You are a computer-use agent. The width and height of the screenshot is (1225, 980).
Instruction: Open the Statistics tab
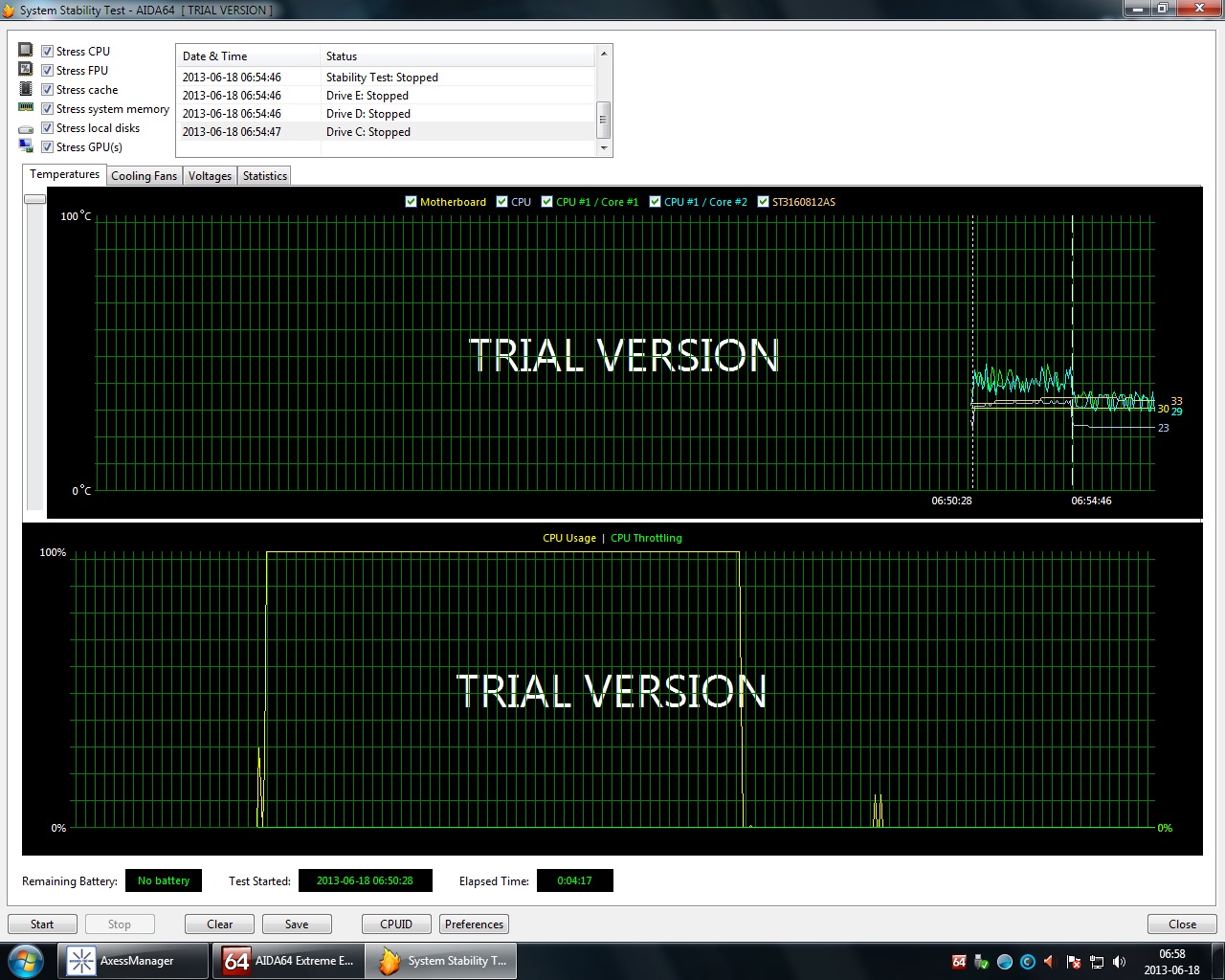[265, 176]
